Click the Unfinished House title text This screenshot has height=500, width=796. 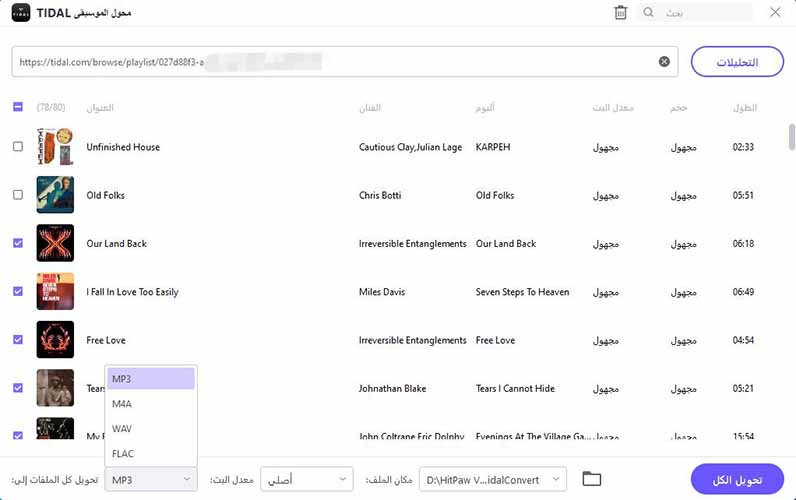point(123,147)
